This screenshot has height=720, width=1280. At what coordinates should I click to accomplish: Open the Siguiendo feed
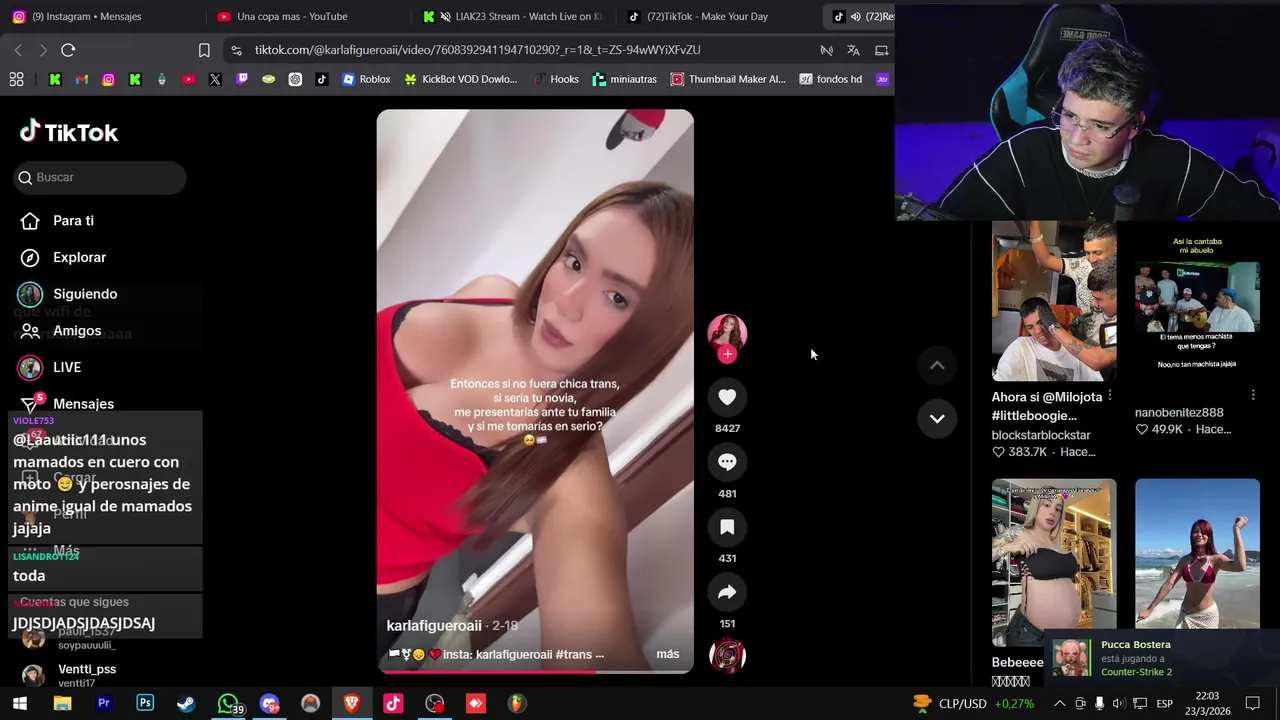[85, 294]
